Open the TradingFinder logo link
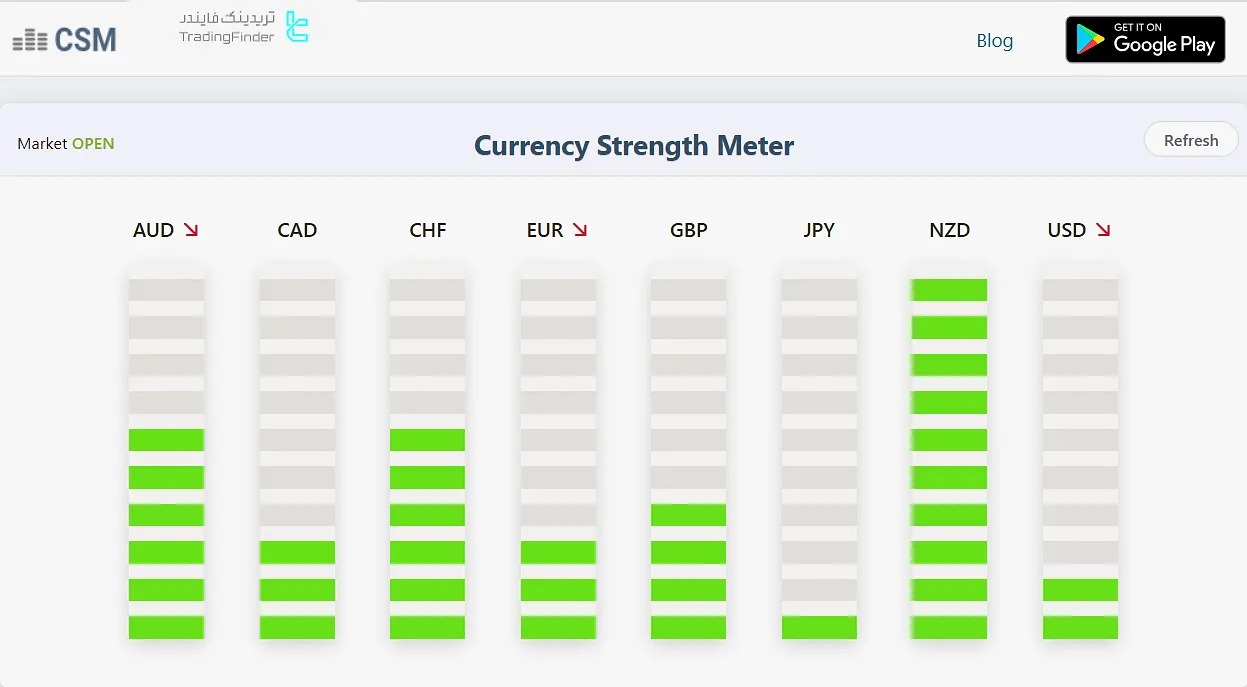This screenshot has height=687, width=1247. pos(244,28)
